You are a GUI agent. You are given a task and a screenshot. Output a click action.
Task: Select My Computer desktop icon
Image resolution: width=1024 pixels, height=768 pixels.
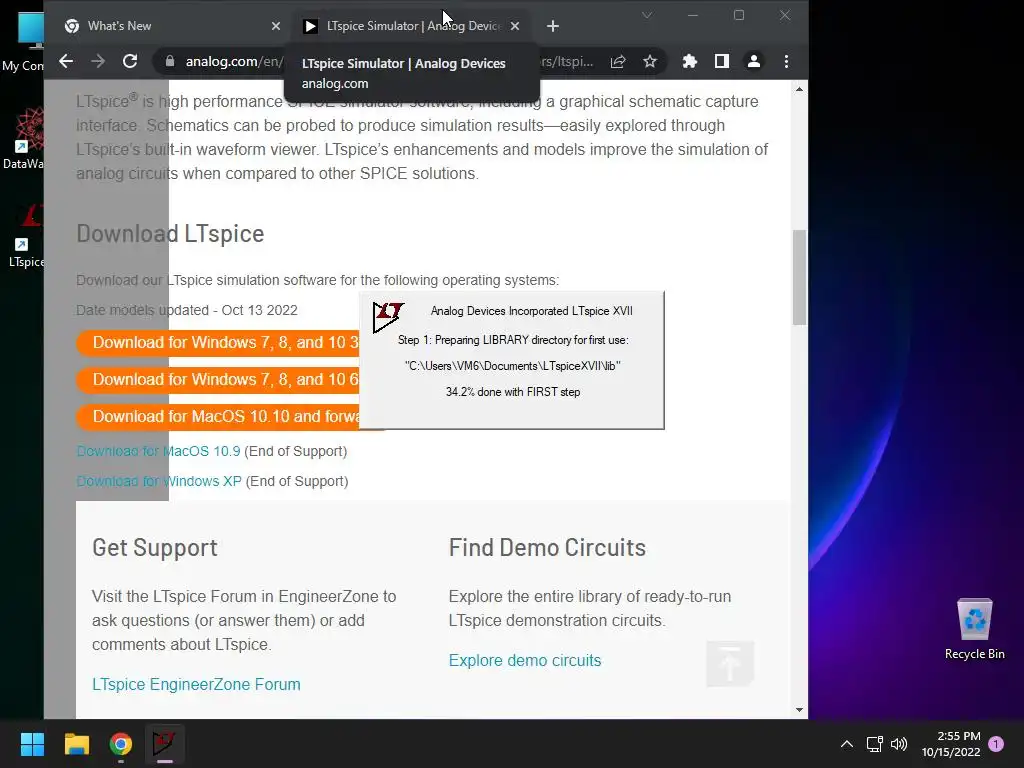24,42
